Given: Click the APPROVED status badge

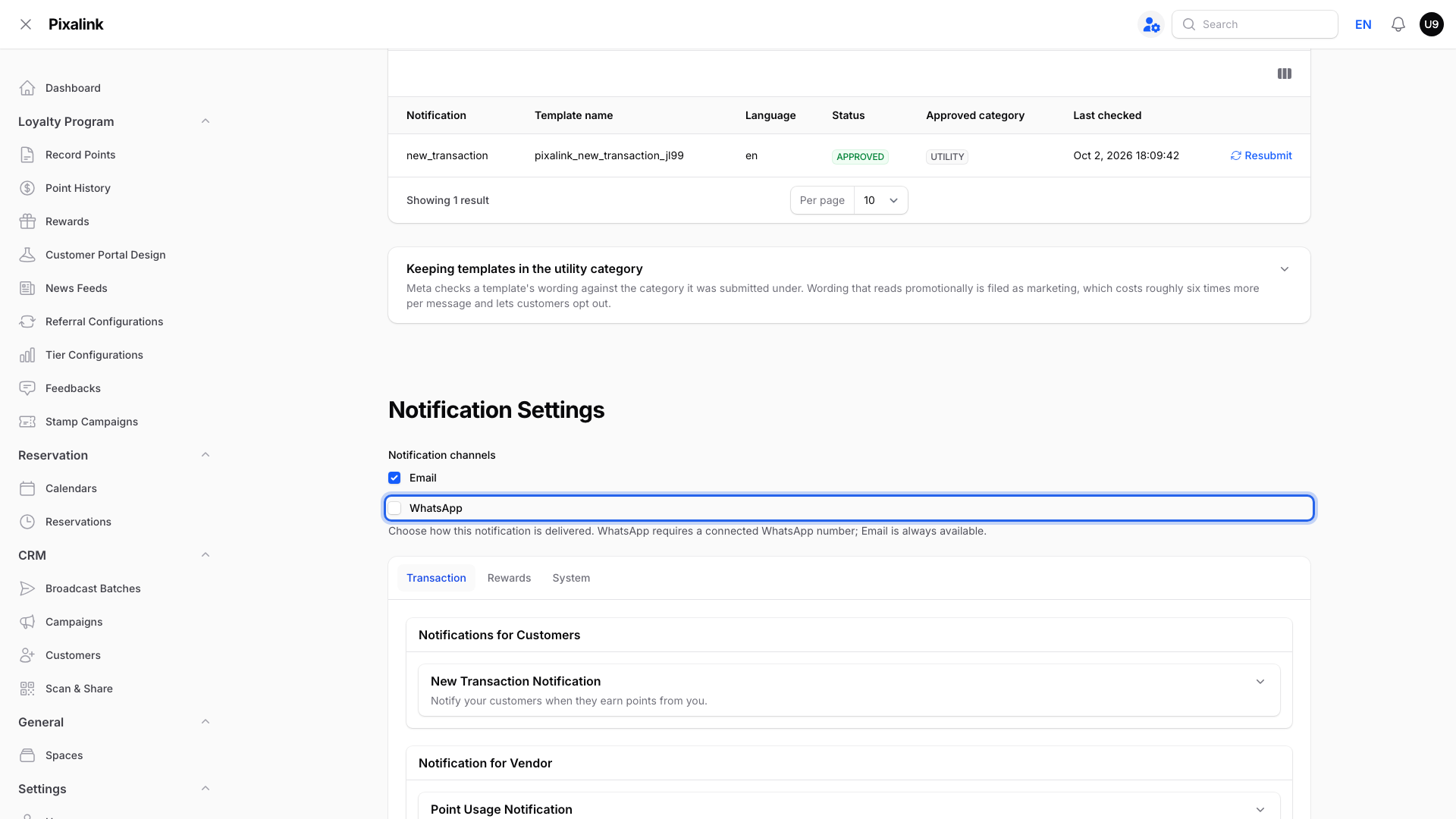Looking at the screenshot, I should (x=860, y=157).
